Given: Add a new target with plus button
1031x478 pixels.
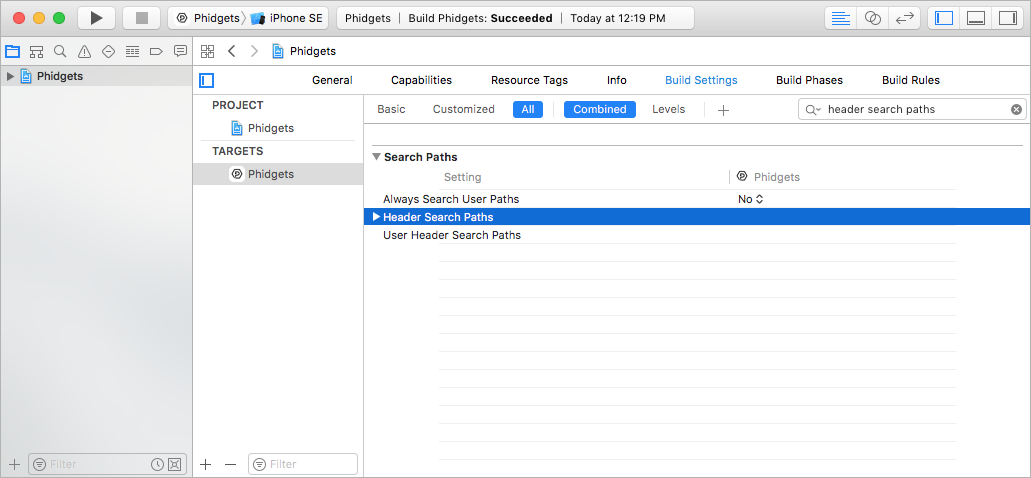Looking at the screenshot, I should coord(205,464).
